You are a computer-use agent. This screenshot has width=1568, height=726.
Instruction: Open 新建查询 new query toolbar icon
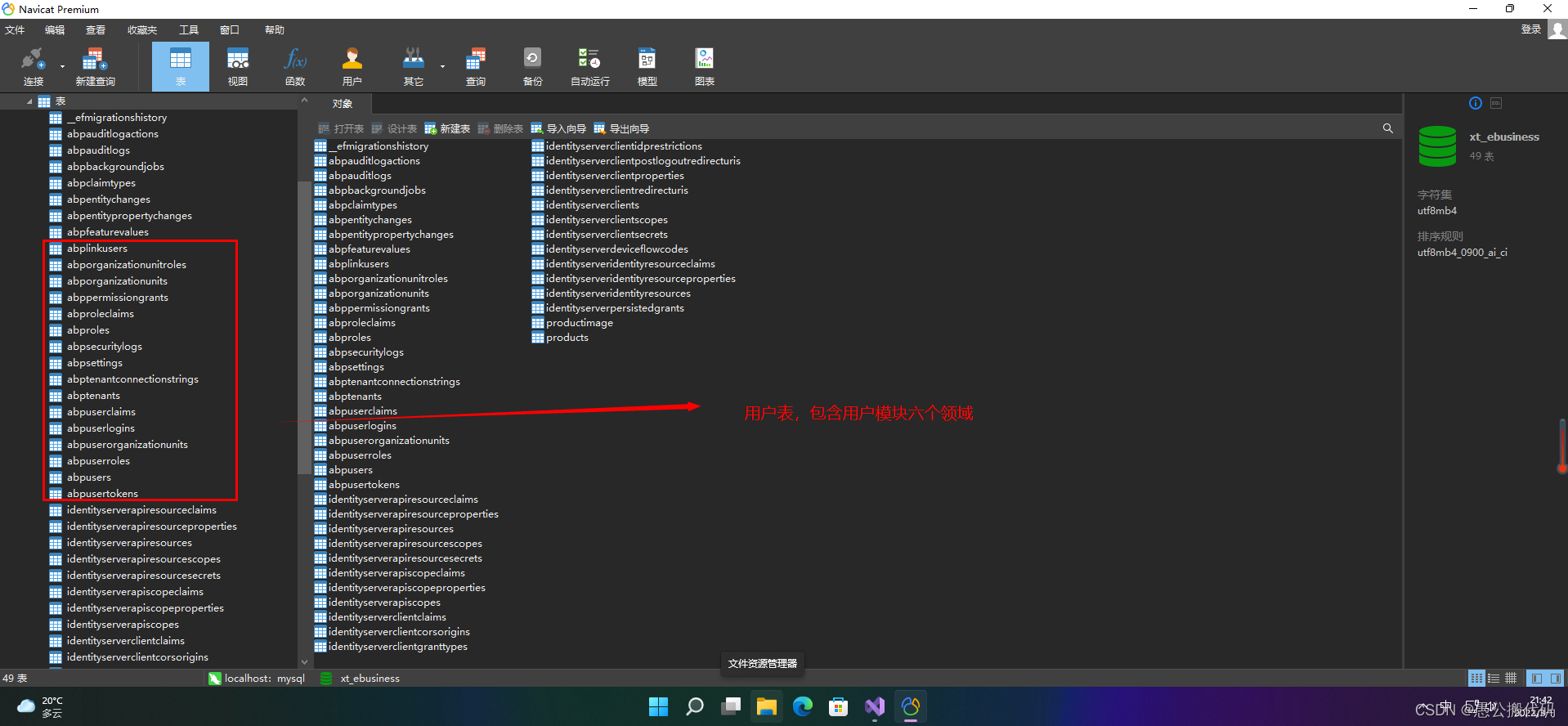[95, 66]
